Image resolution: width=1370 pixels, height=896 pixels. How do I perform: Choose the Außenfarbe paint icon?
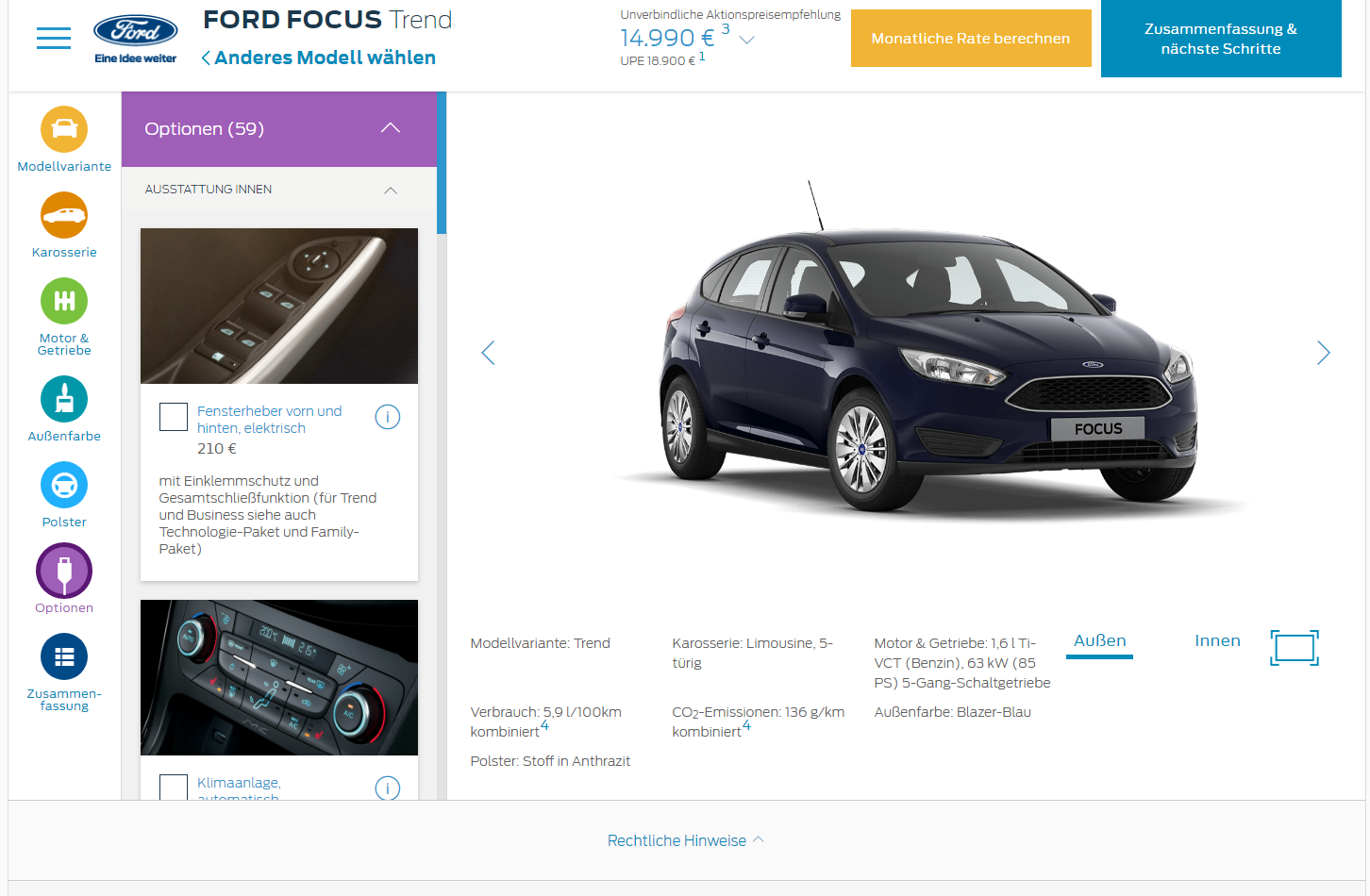pyautogui.click(x=64, y=399)
